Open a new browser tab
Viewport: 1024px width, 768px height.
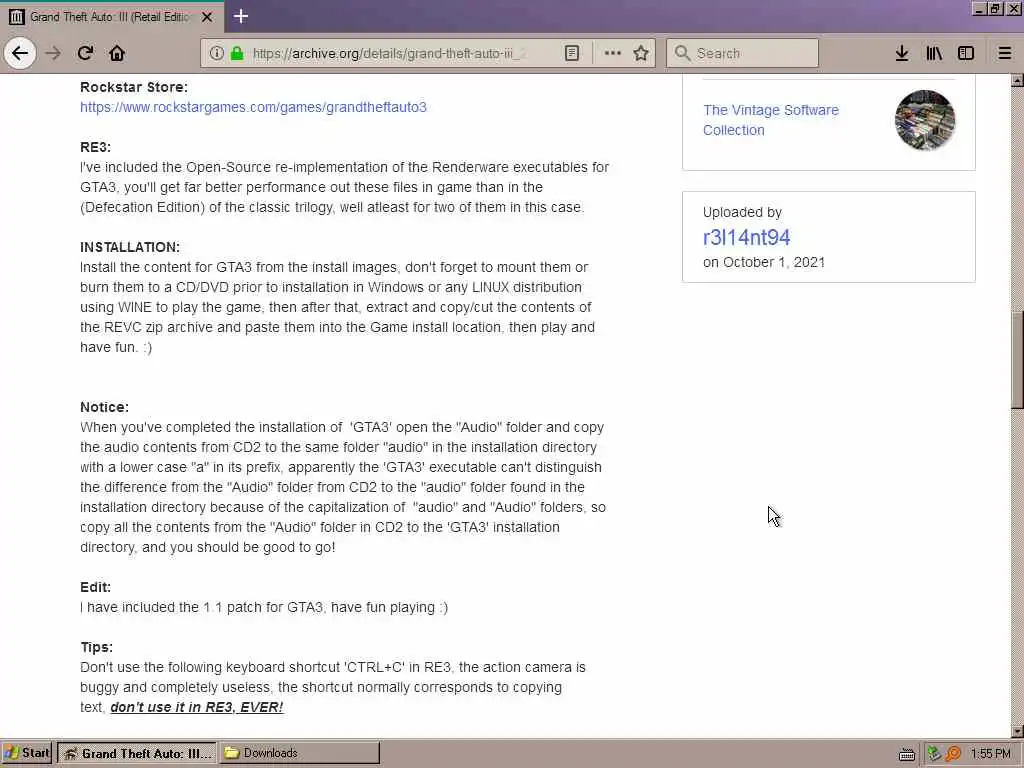[240, 16]
